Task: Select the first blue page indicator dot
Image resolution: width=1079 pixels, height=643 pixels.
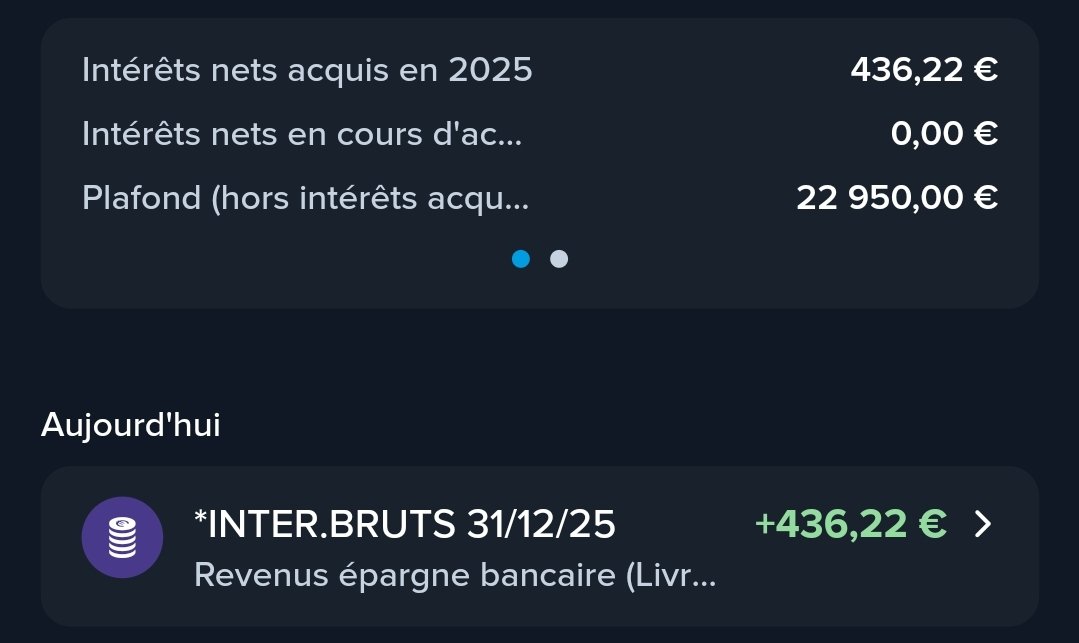Action: pos(521,259)
